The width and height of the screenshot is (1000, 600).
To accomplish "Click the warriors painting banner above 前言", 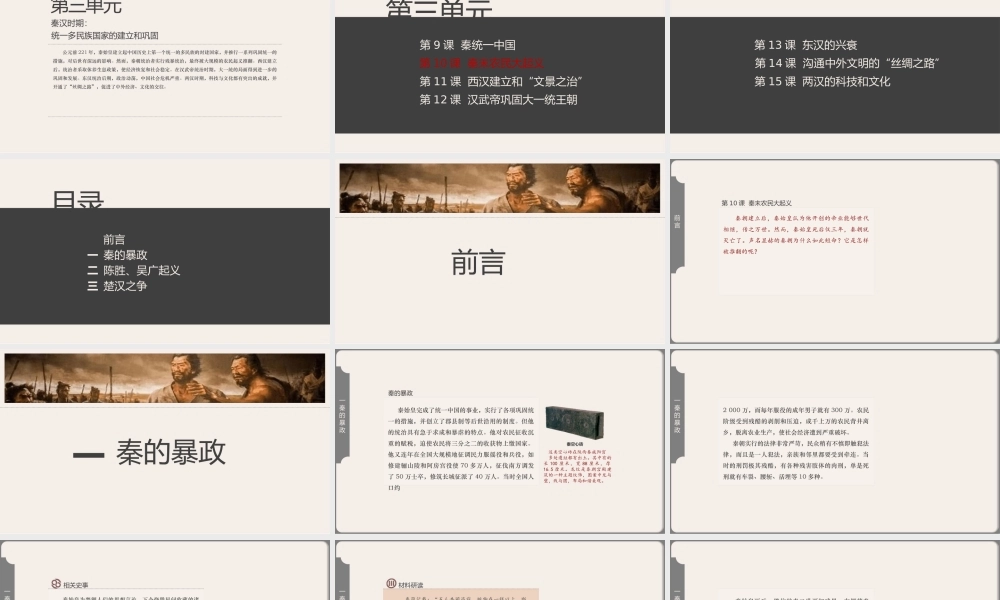I will pos(499,188).
